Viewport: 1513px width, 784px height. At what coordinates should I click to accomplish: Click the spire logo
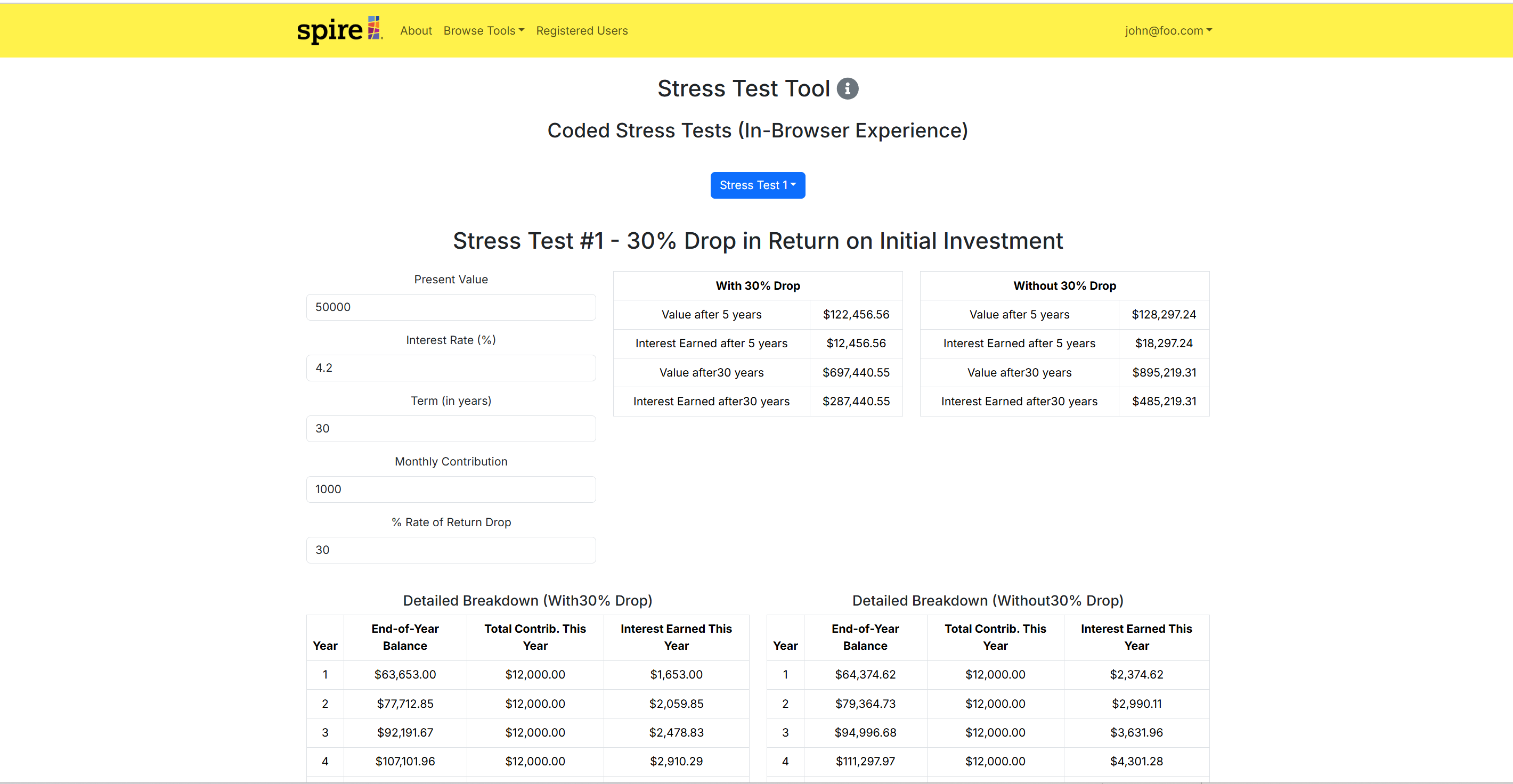[x=339, y=30]
